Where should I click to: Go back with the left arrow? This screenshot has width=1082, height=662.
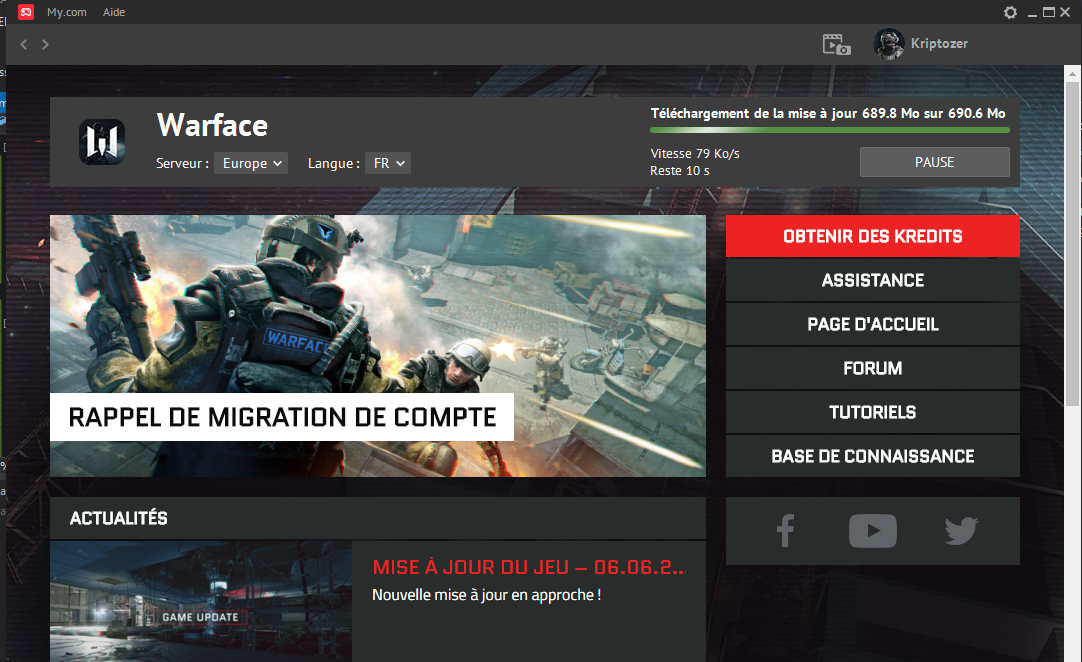(x=23, y=44)
